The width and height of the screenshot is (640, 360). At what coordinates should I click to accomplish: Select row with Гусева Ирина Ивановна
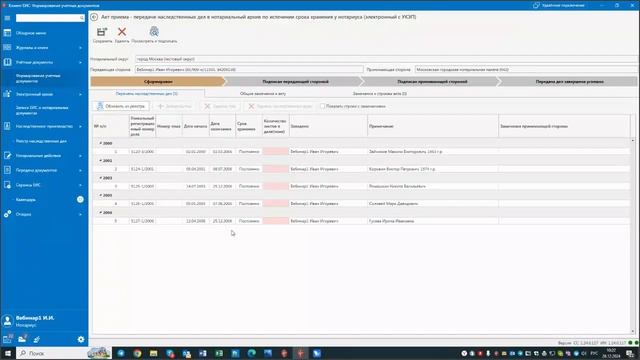(x=361, y=221)
